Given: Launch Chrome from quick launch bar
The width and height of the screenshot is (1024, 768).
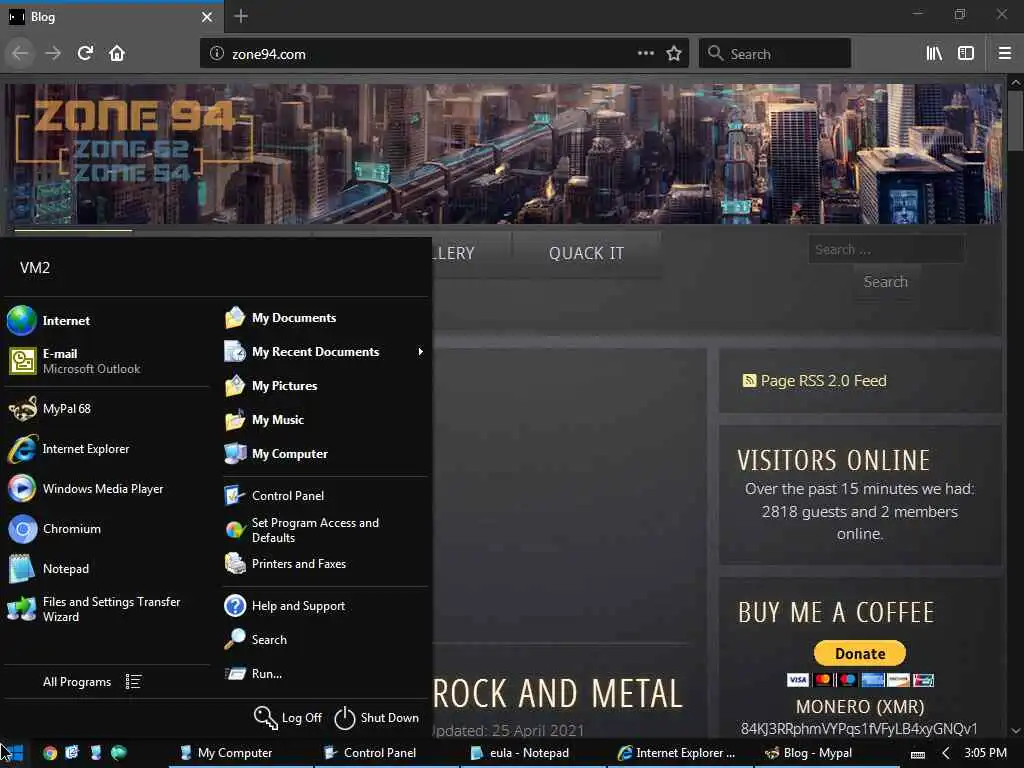Looking at the screenshot, I should click(50, 753).
